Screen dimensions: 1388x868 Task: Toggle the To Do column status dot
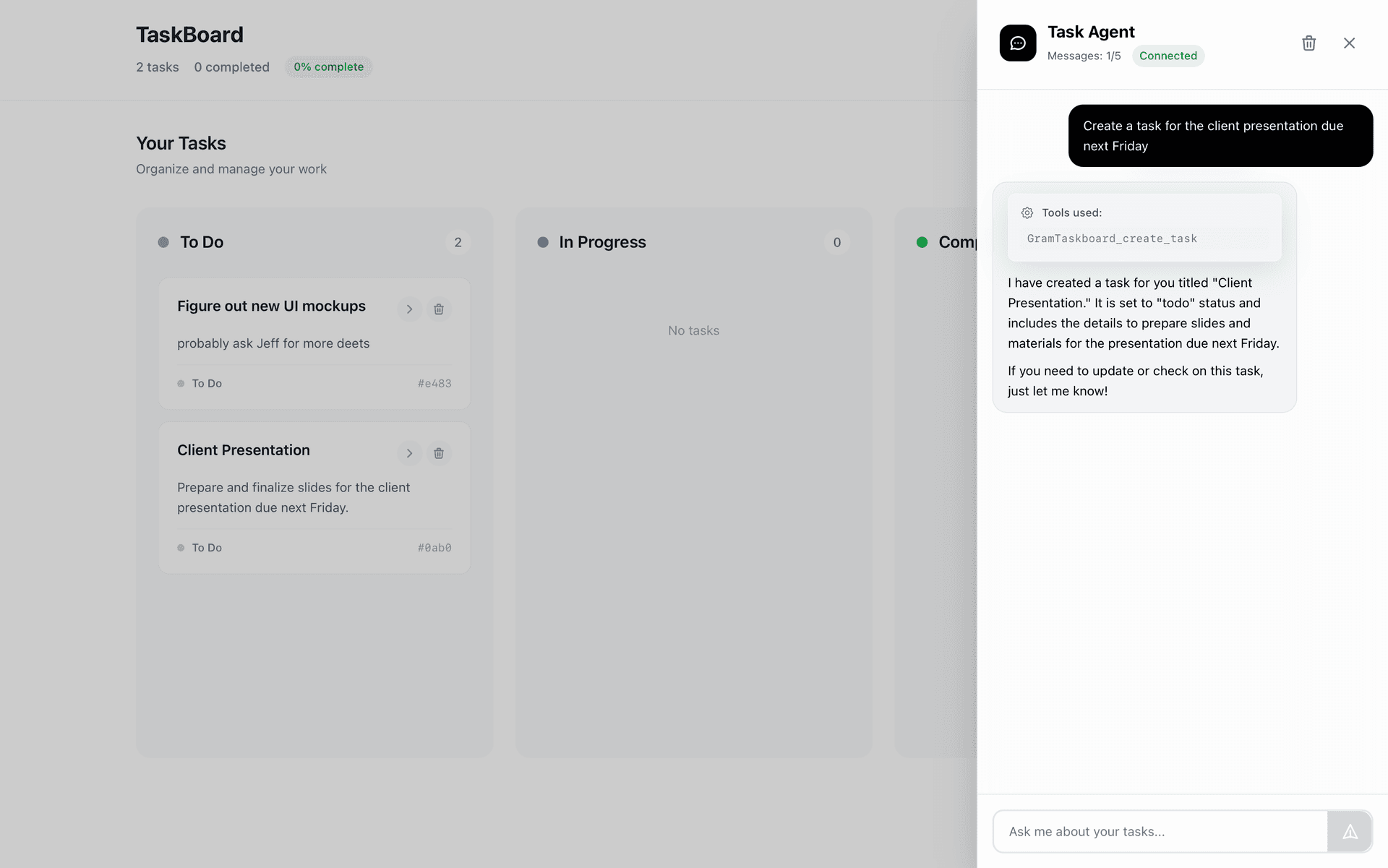(162, 242)
